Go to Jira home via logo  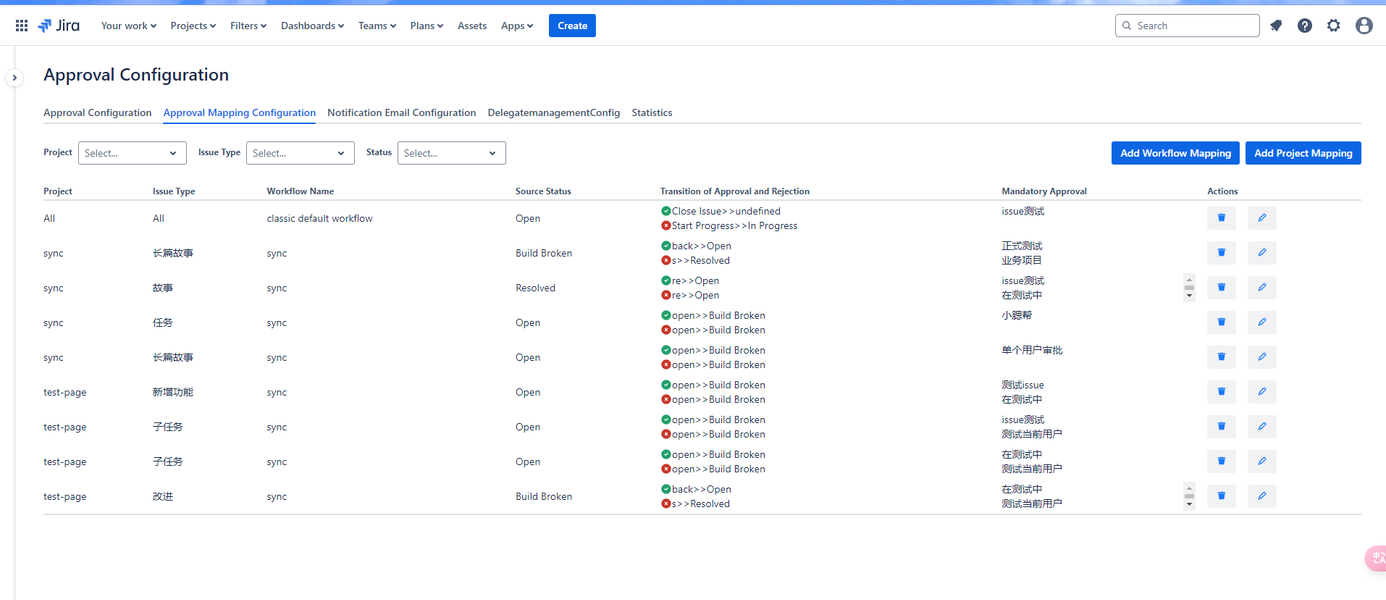(x=58, y=26)
